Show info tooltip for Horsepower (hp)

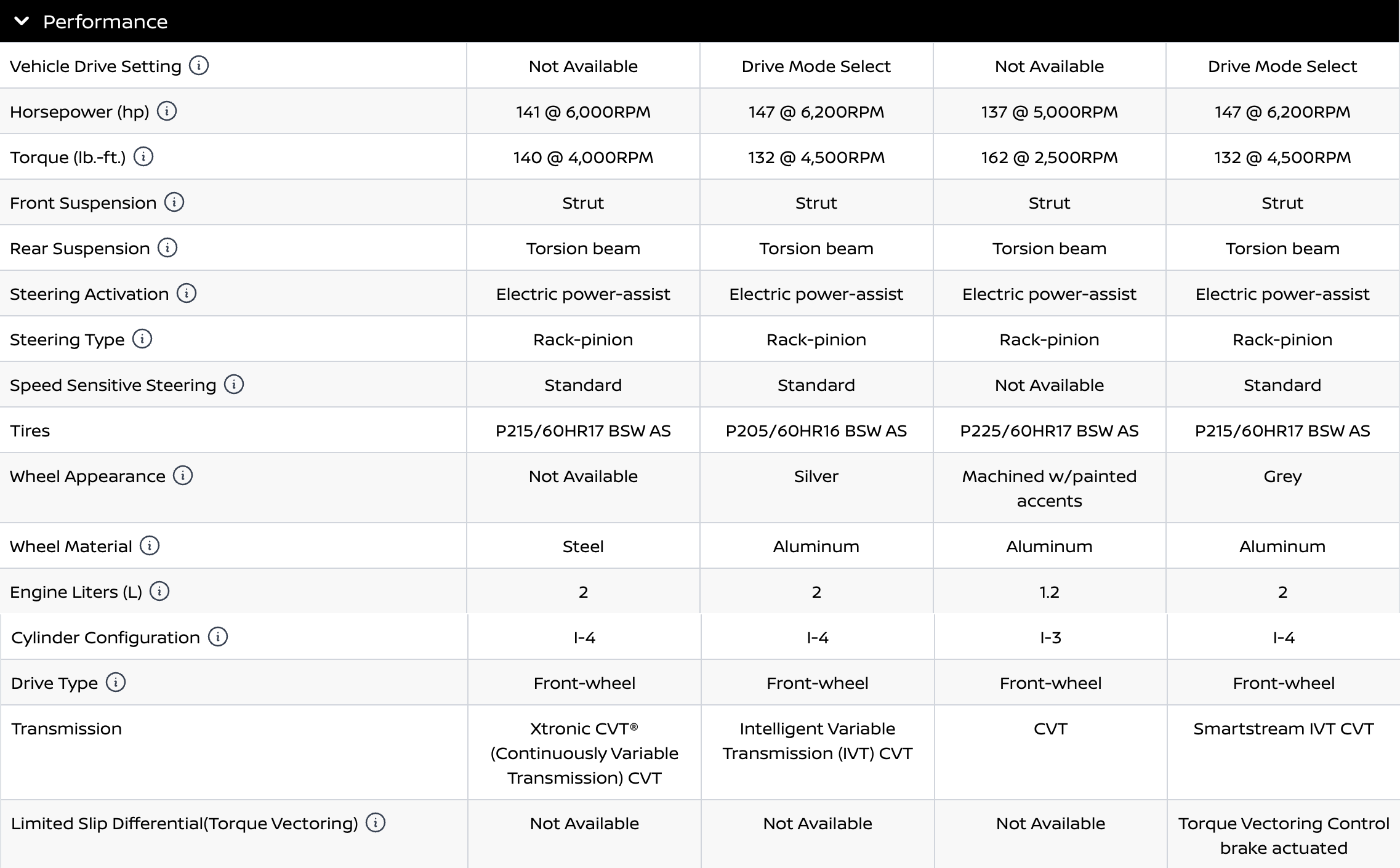167,111
